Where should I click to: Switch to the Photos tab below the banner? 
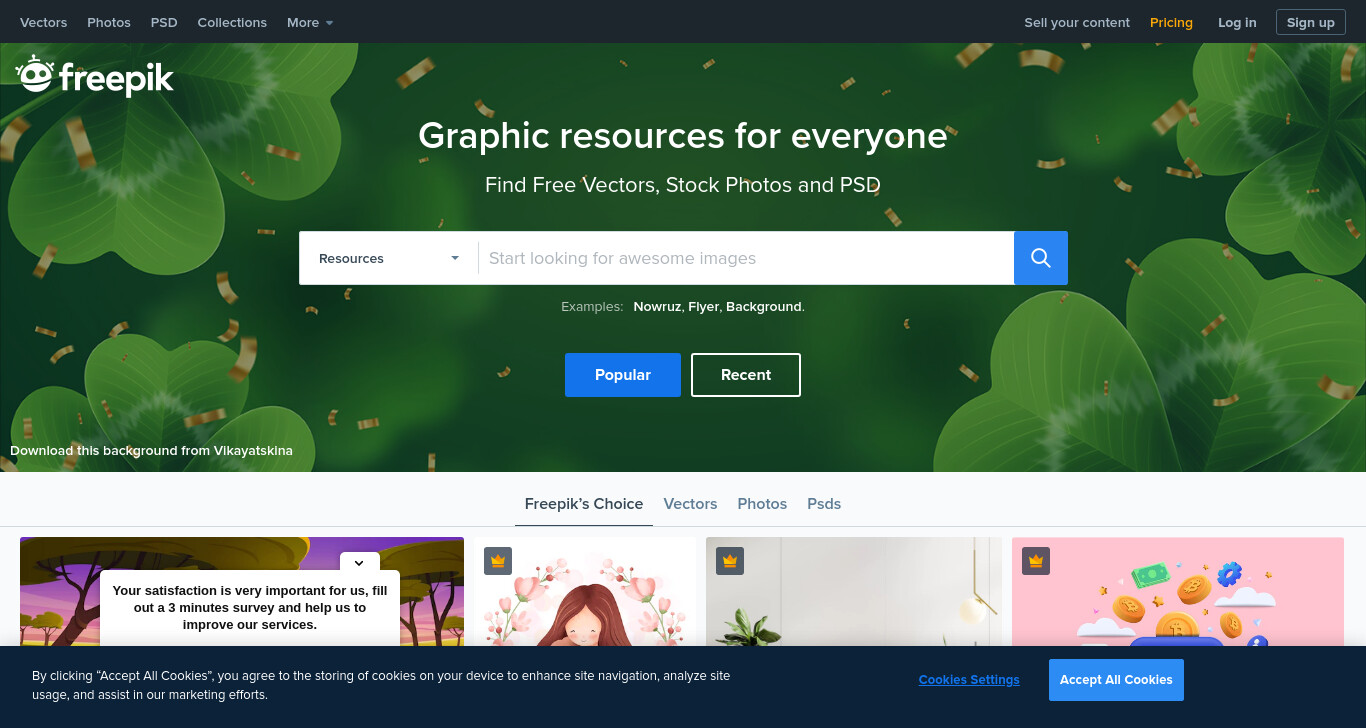[x=762, y=504]
